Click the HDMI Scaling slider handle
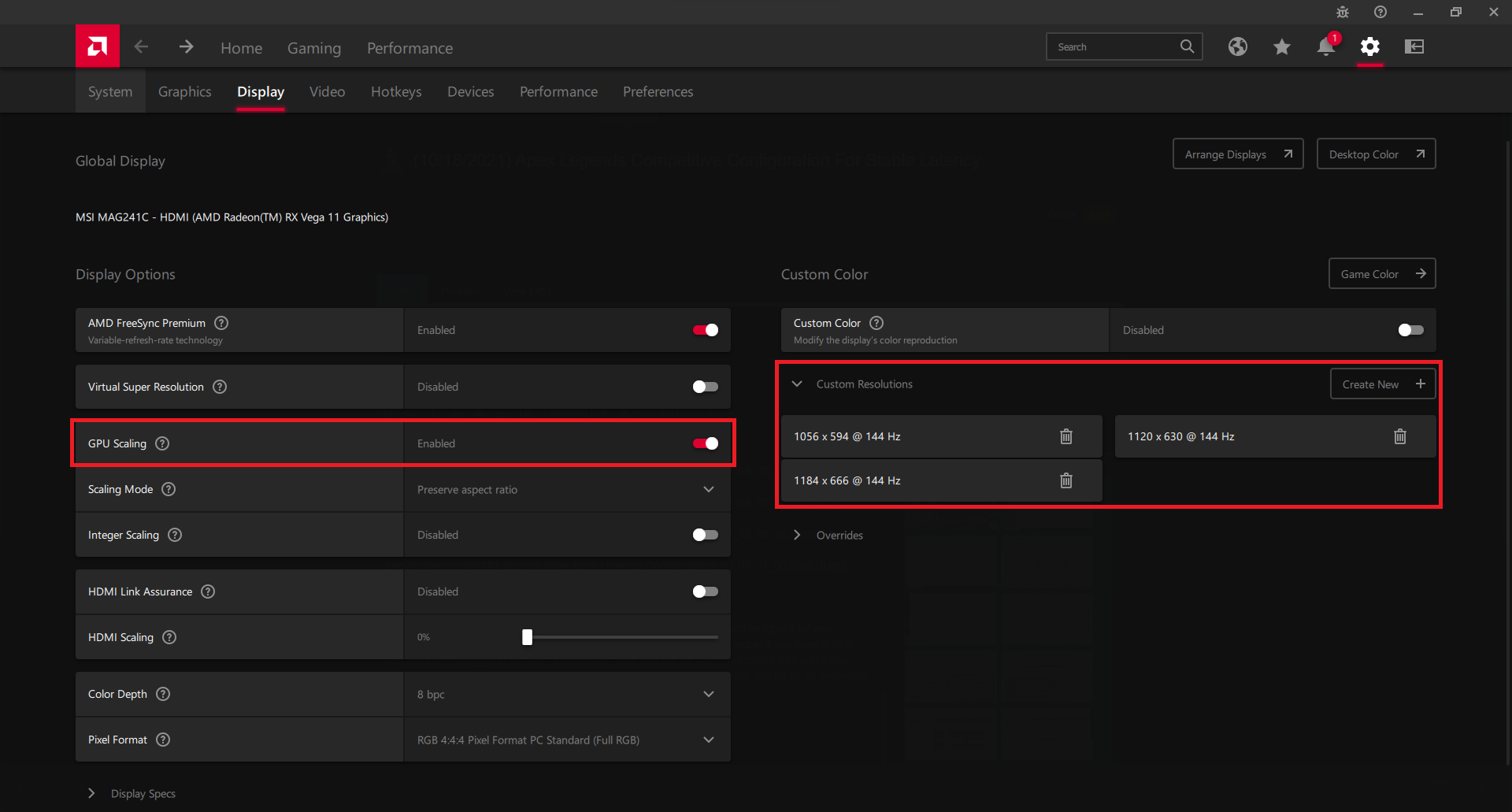This screenshot has height=812, width=1512. [x=527, y=637]
